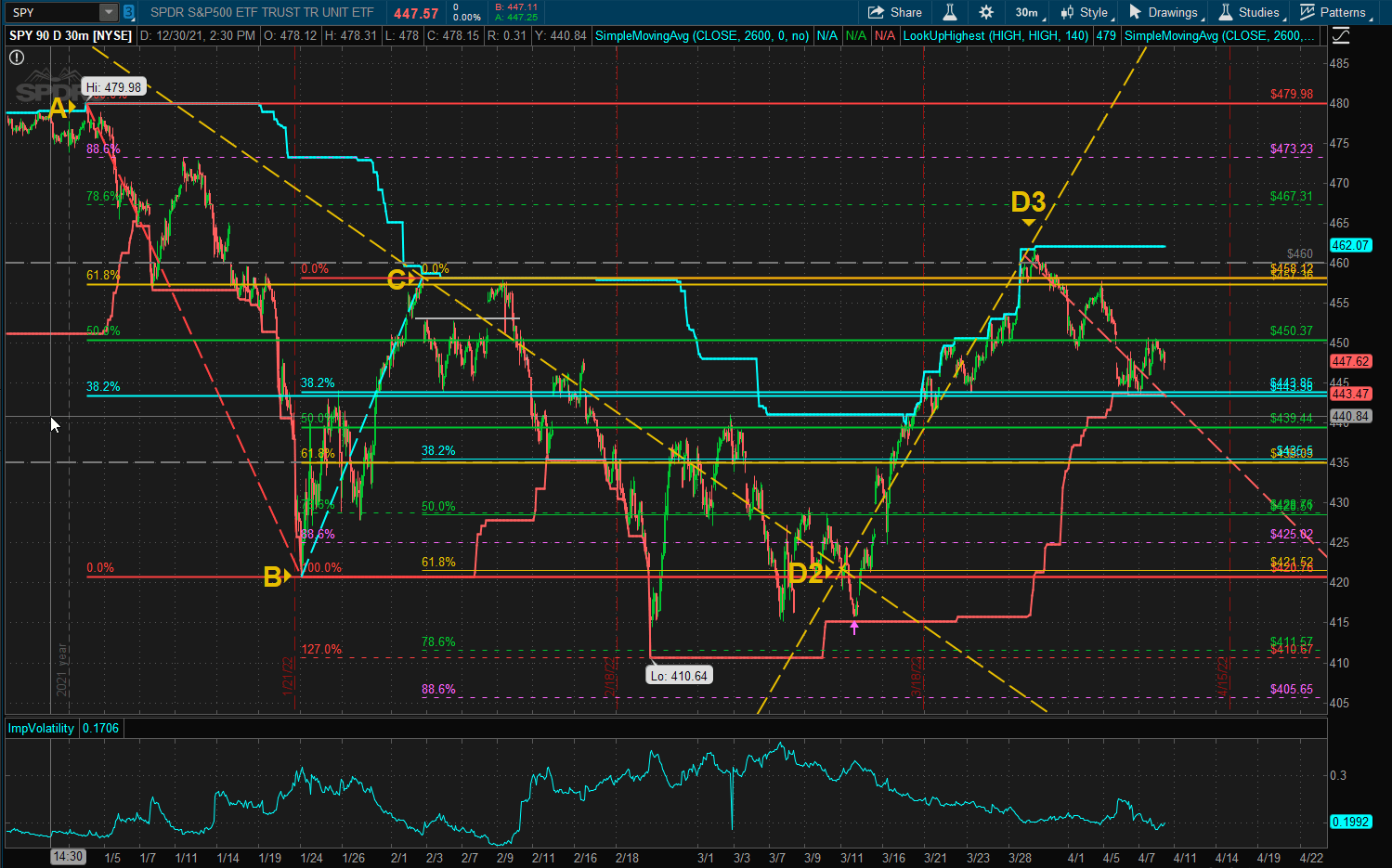This screenshot has height=868, width=1392.
Task: Open chart settings gear icon
Action: (986, 12)
